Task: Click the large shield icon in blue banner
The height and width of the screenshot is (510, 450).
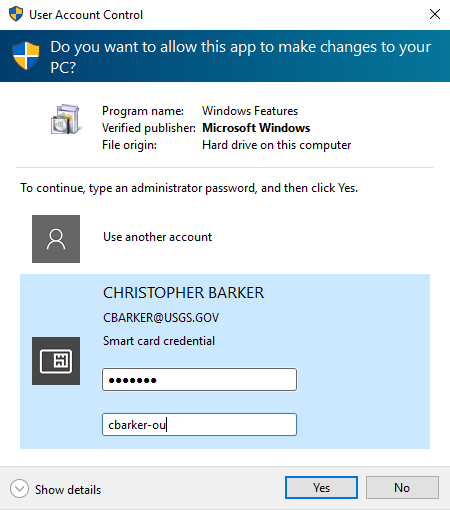Action: click(x=26, y=56)
